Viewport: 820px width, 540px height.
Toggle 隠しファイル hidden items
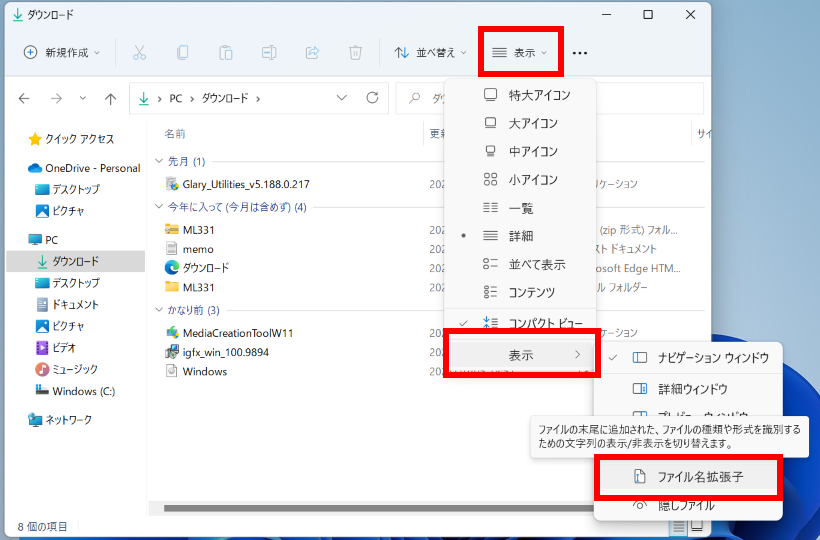click(688, 505)
